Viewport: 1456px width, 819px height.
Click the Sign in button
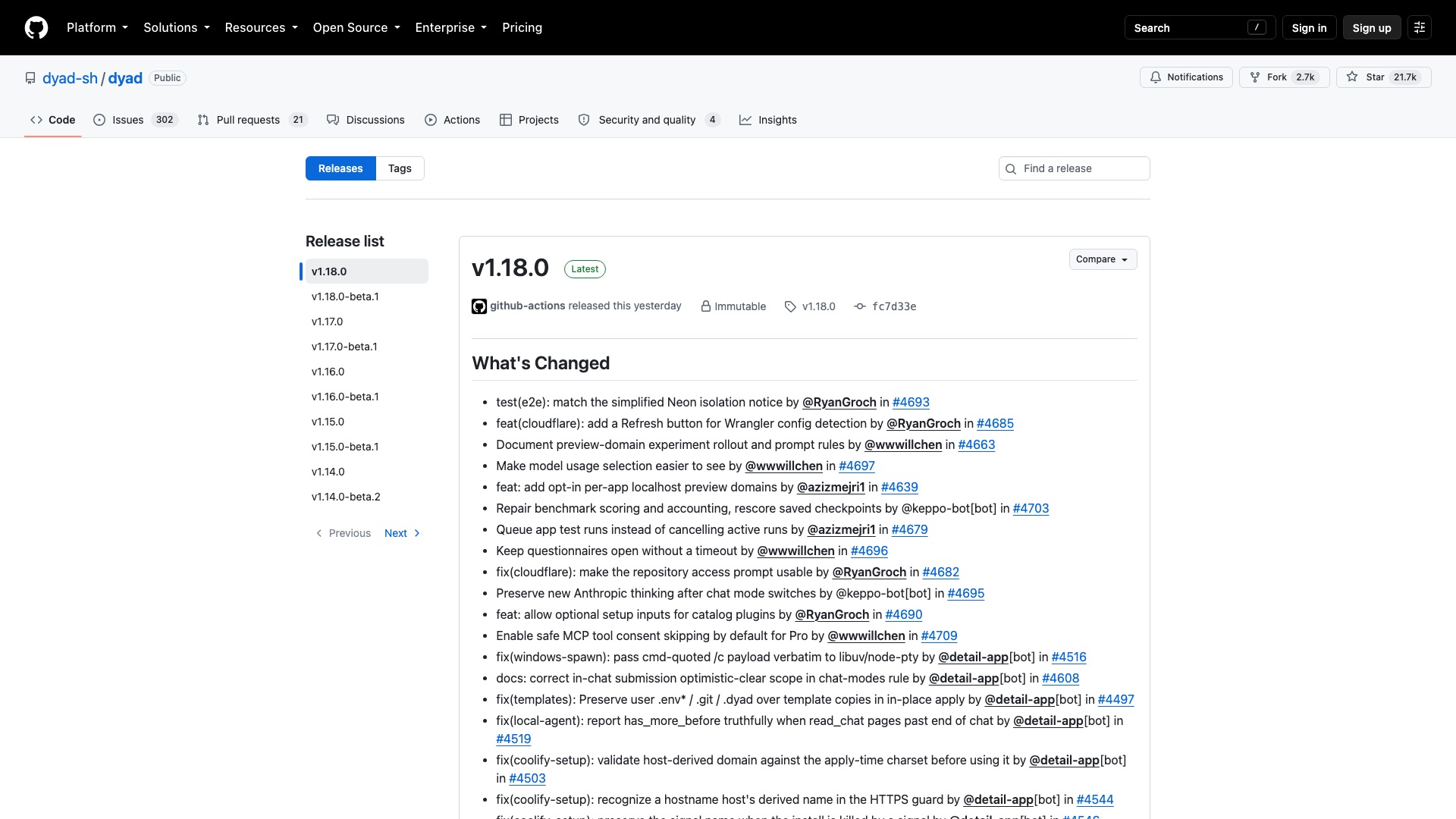pyautogui.click(x=1309, y=27)
